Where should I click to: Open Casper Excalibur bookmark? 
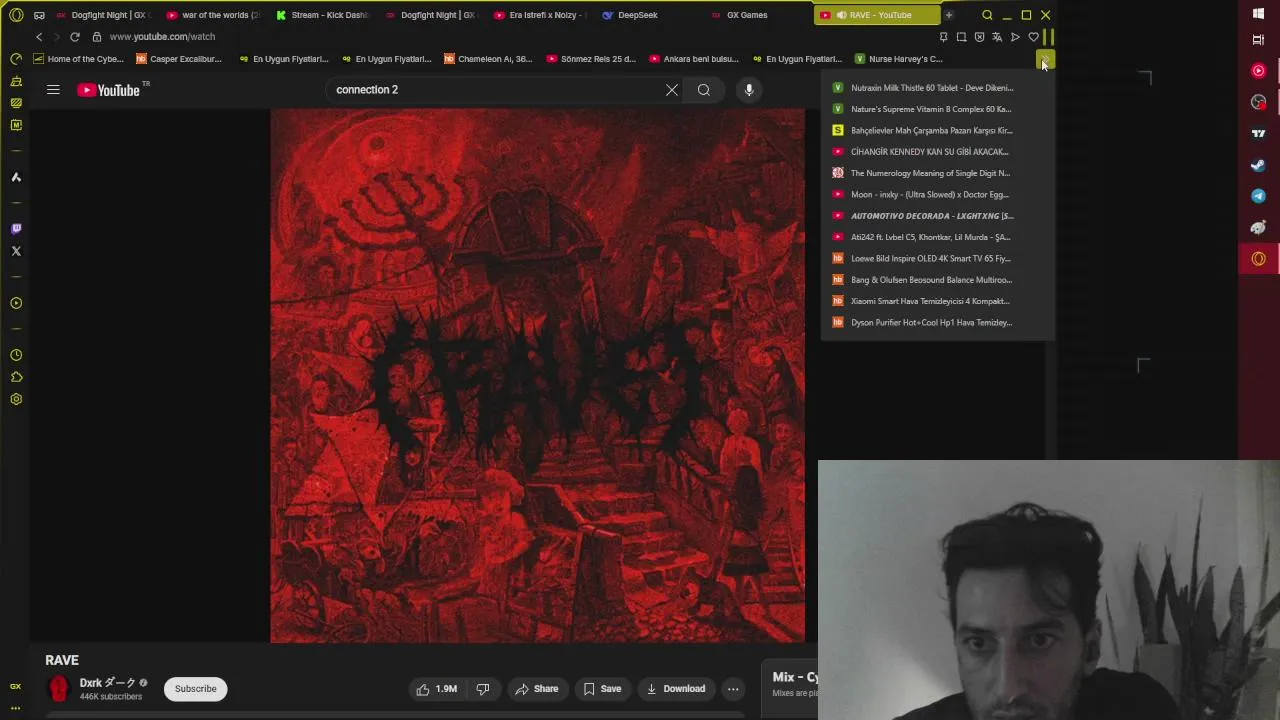(178, 59)
